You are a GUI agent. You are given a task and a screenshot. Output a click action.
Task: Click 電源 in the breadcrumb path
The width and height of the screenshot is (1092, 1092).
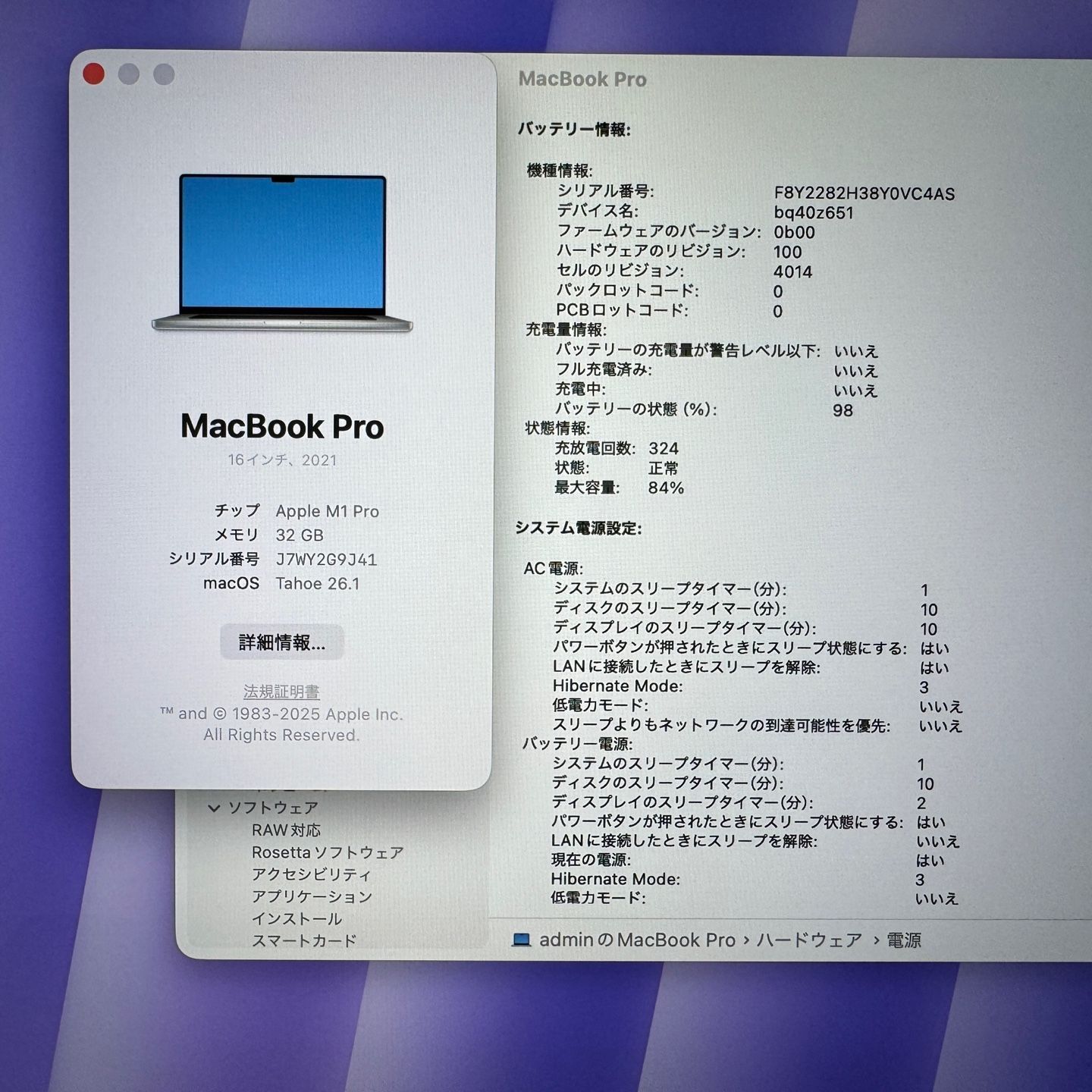click(904, 939)
